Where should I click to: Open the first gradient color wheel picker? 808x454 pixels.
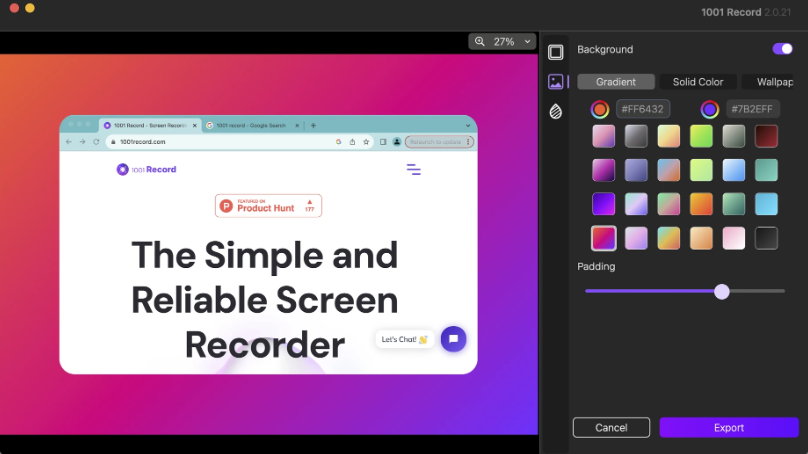pyautogui.click(x=600, y=109)
